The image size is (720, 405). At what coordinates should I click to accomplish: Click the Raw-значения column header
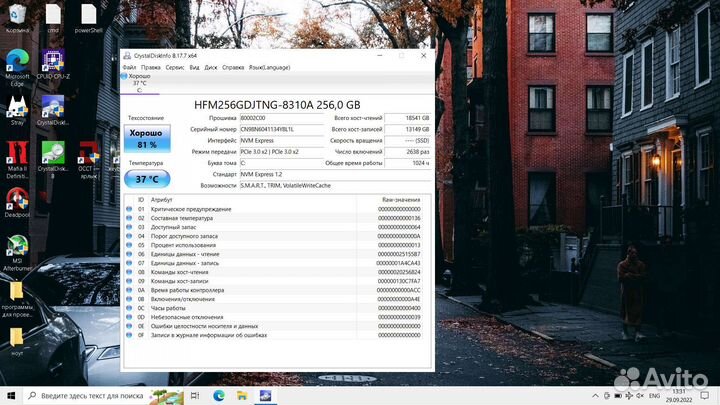(x=401, y=200)
